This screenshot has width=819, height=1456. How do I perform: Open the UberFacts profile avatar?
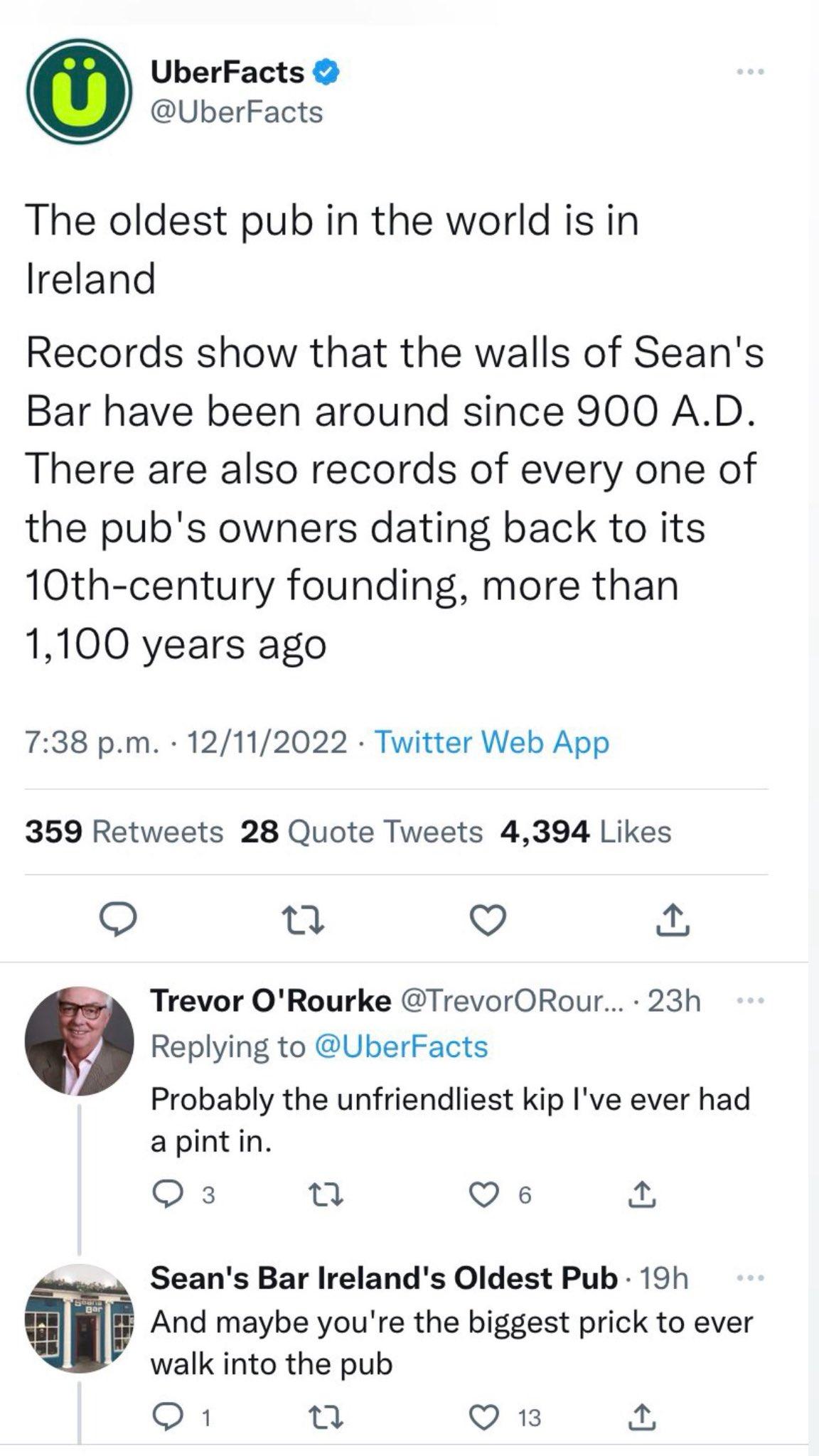click(x=78, y=92)
